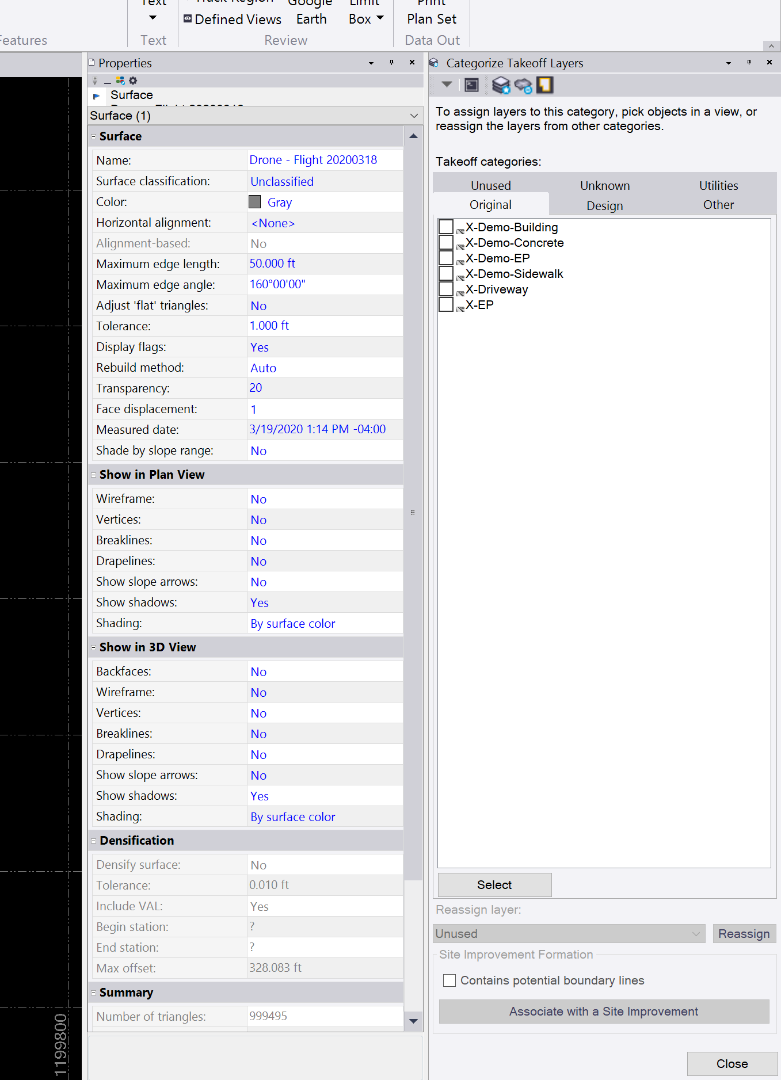Click the Gray color swatch
This screenshot has width=781, height=1080.
255,202
